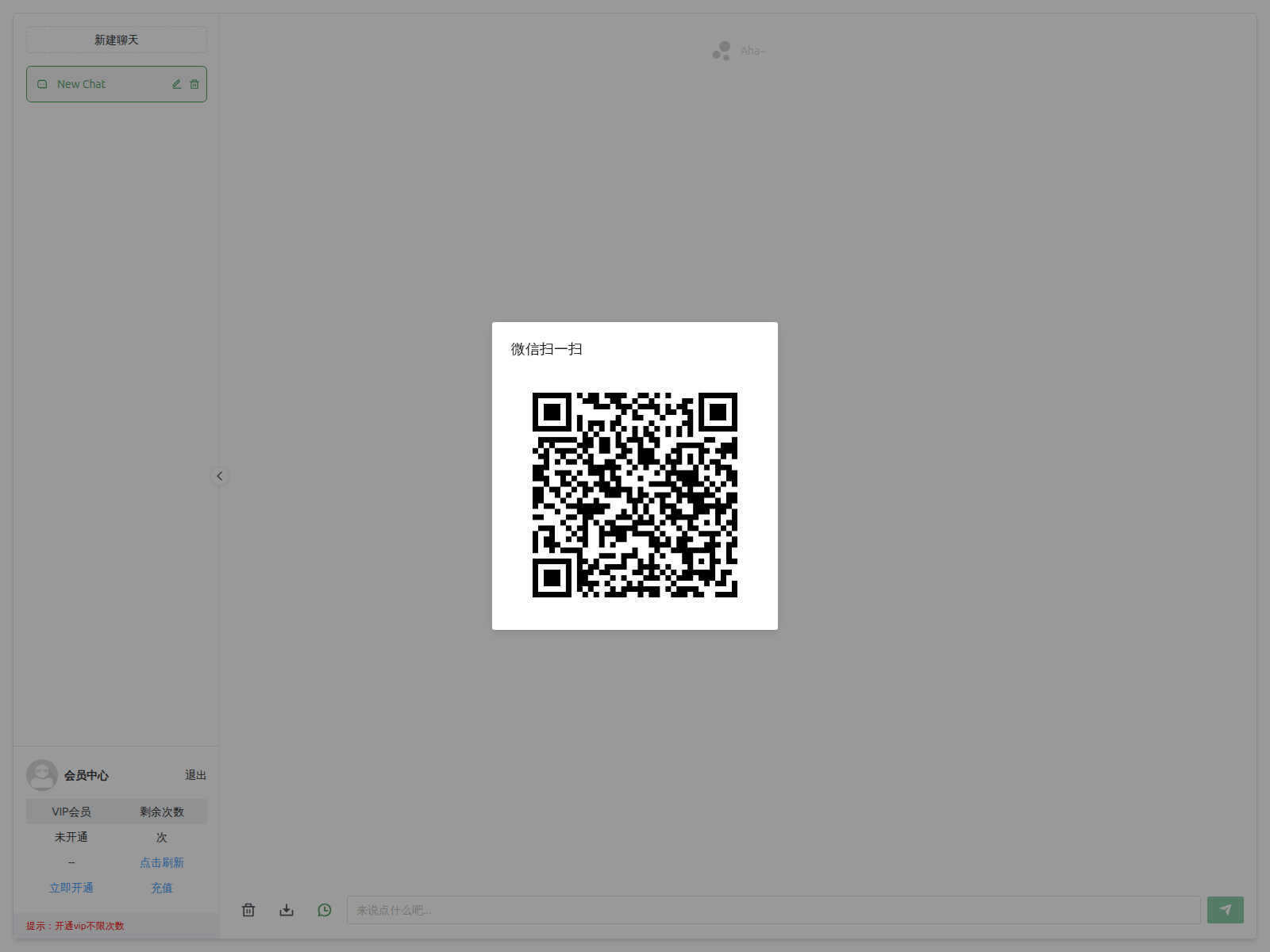Toggle chat history context icon

point(325,910)
